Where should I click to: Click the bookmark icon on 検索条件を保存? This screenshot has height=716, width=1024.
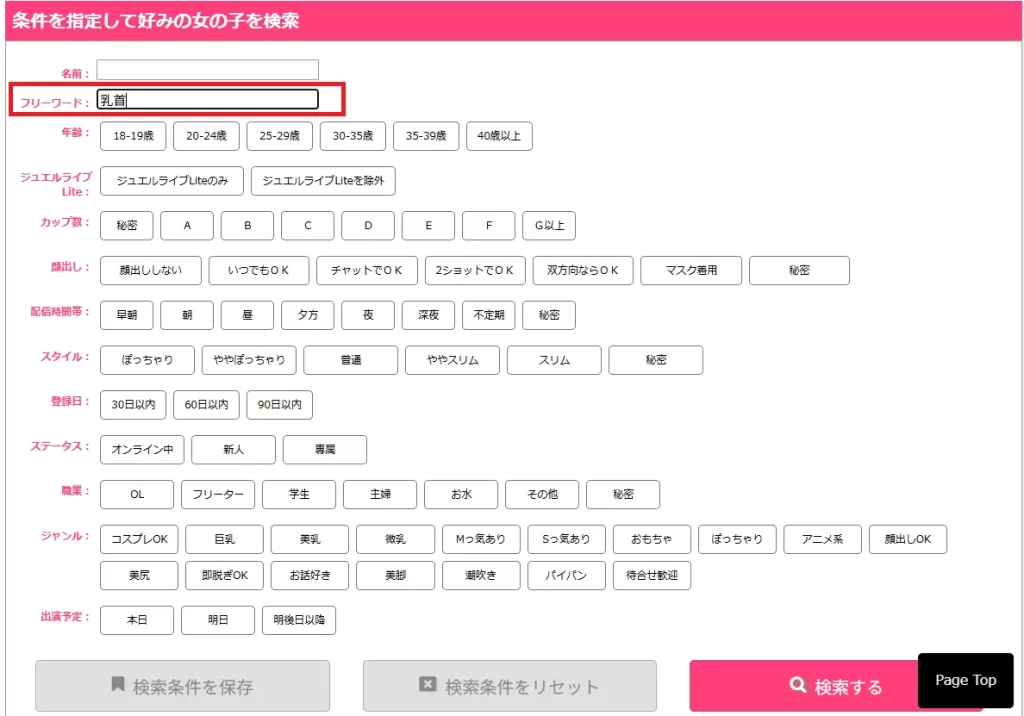coord(118,685)
